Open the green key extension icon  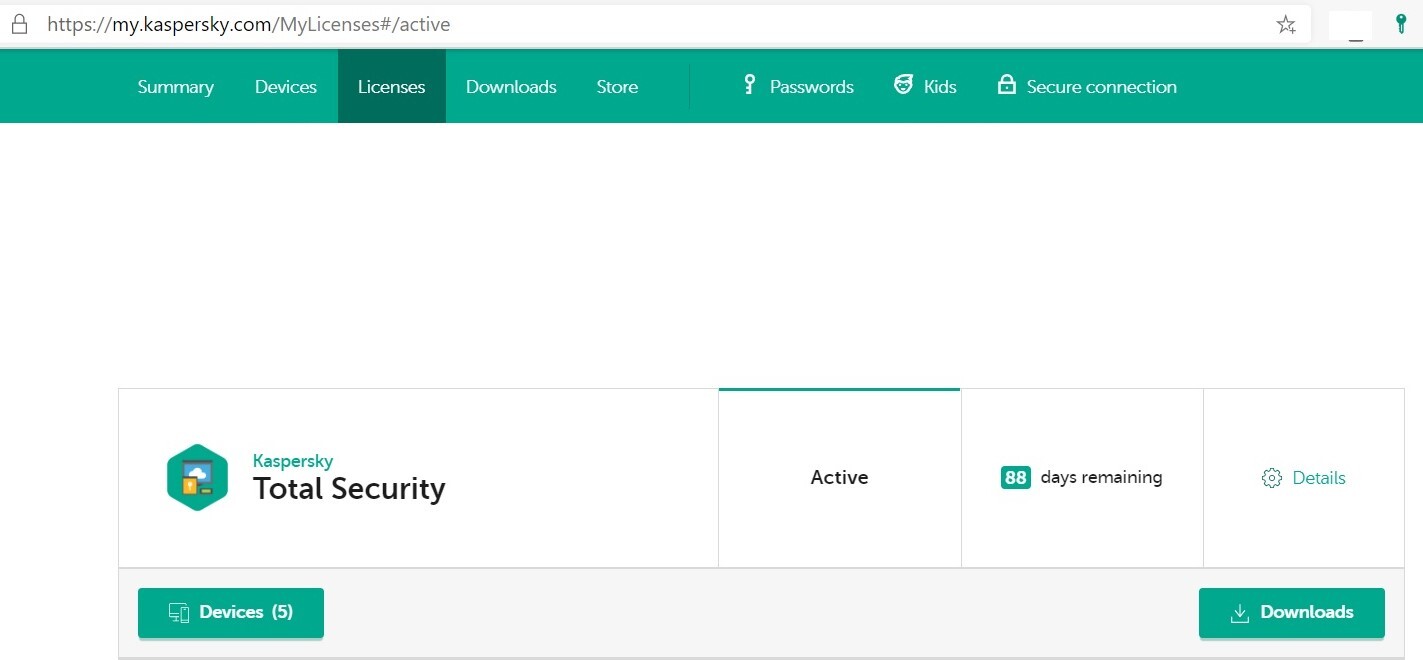[1402, 24]
